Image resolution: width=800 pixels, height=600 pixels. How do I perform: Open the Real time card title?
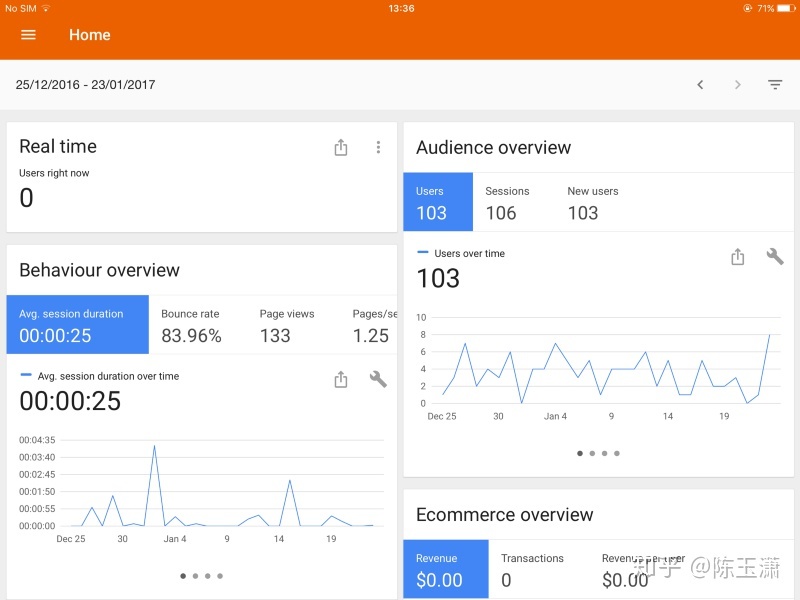click(x=58, y=146)
